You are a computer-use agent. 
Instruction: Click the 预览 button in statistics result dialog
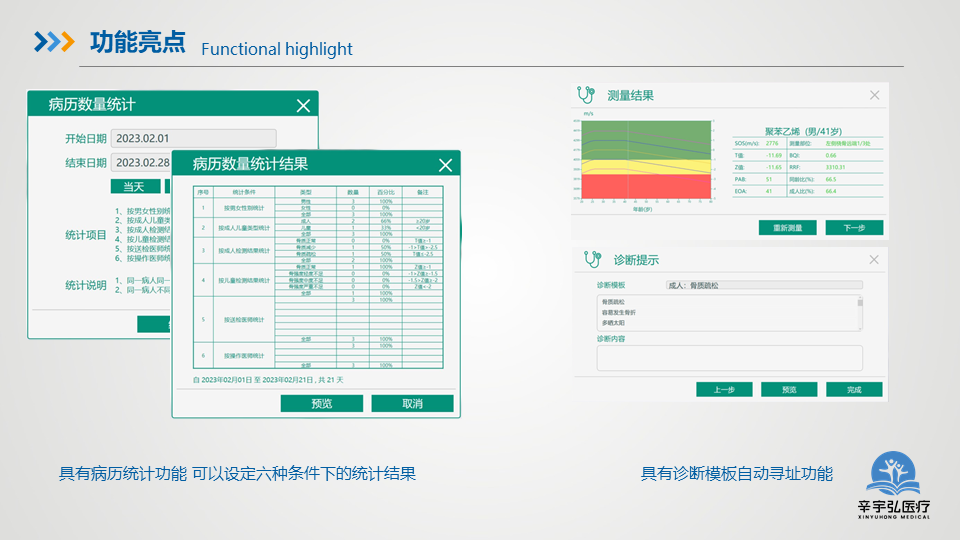[321, 403]
